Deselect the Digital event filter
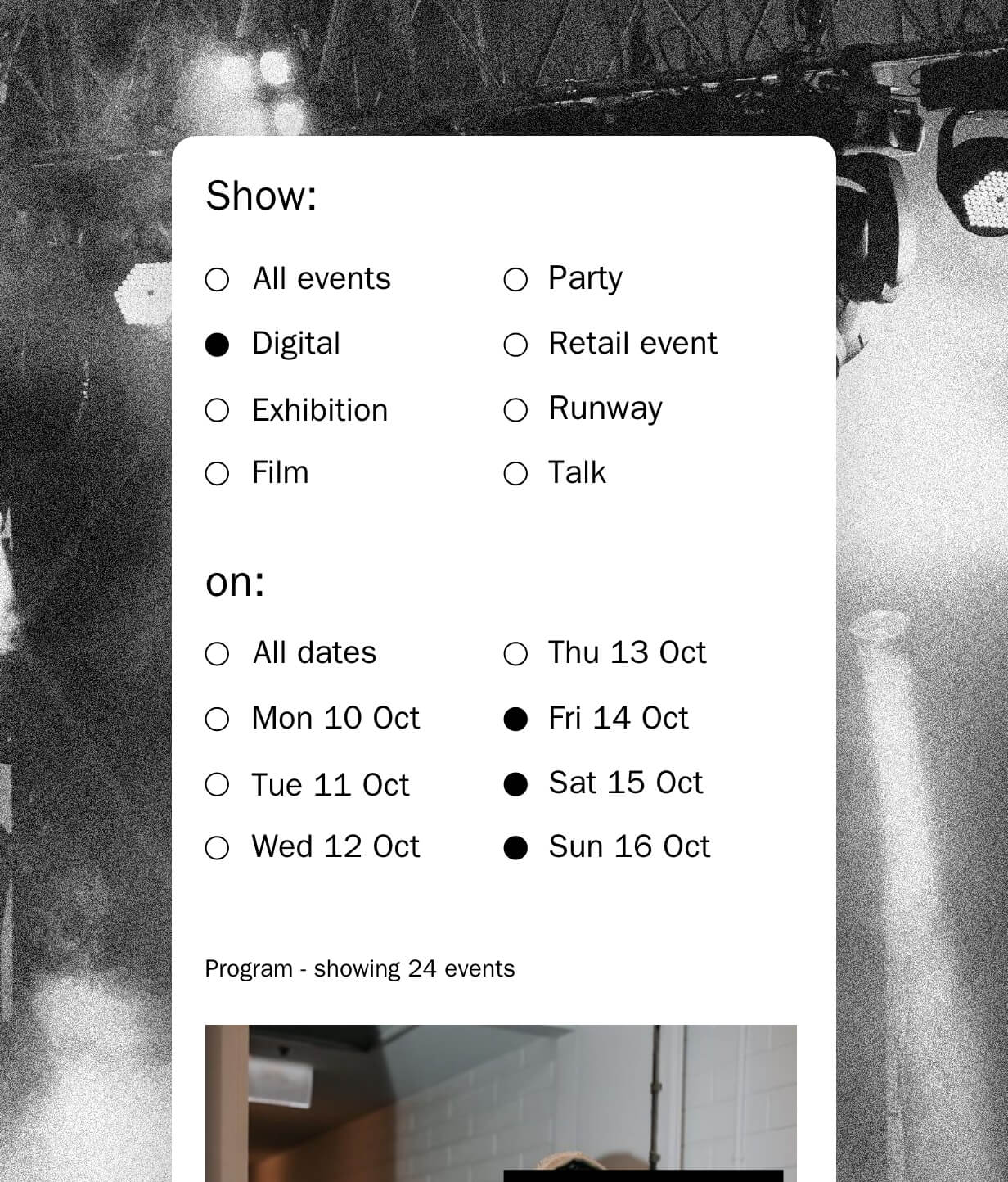 (x=217, y=345)
